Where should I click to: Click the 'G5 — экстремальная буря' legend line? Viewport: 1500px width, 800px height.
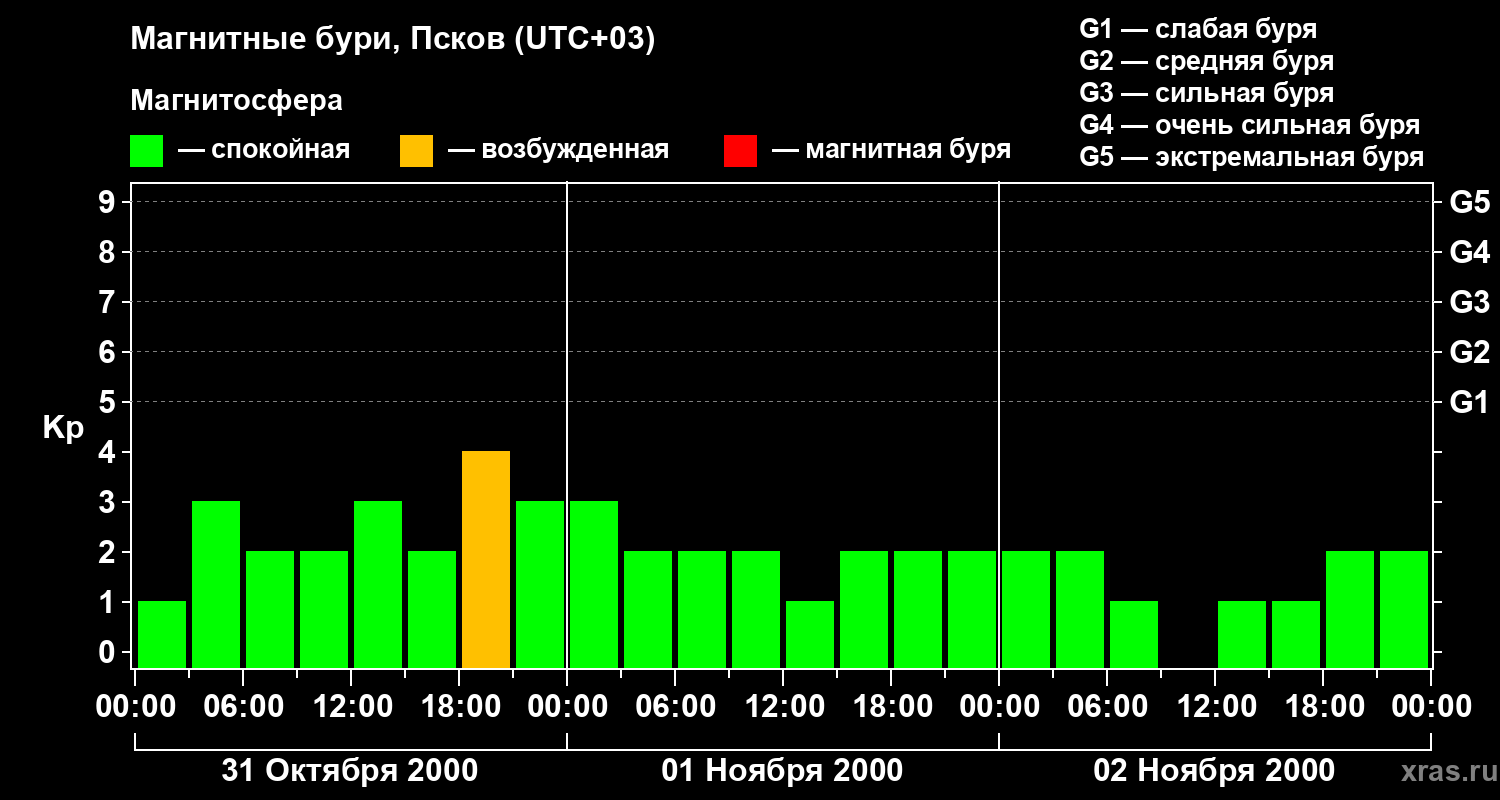[x=1251, y=158]
